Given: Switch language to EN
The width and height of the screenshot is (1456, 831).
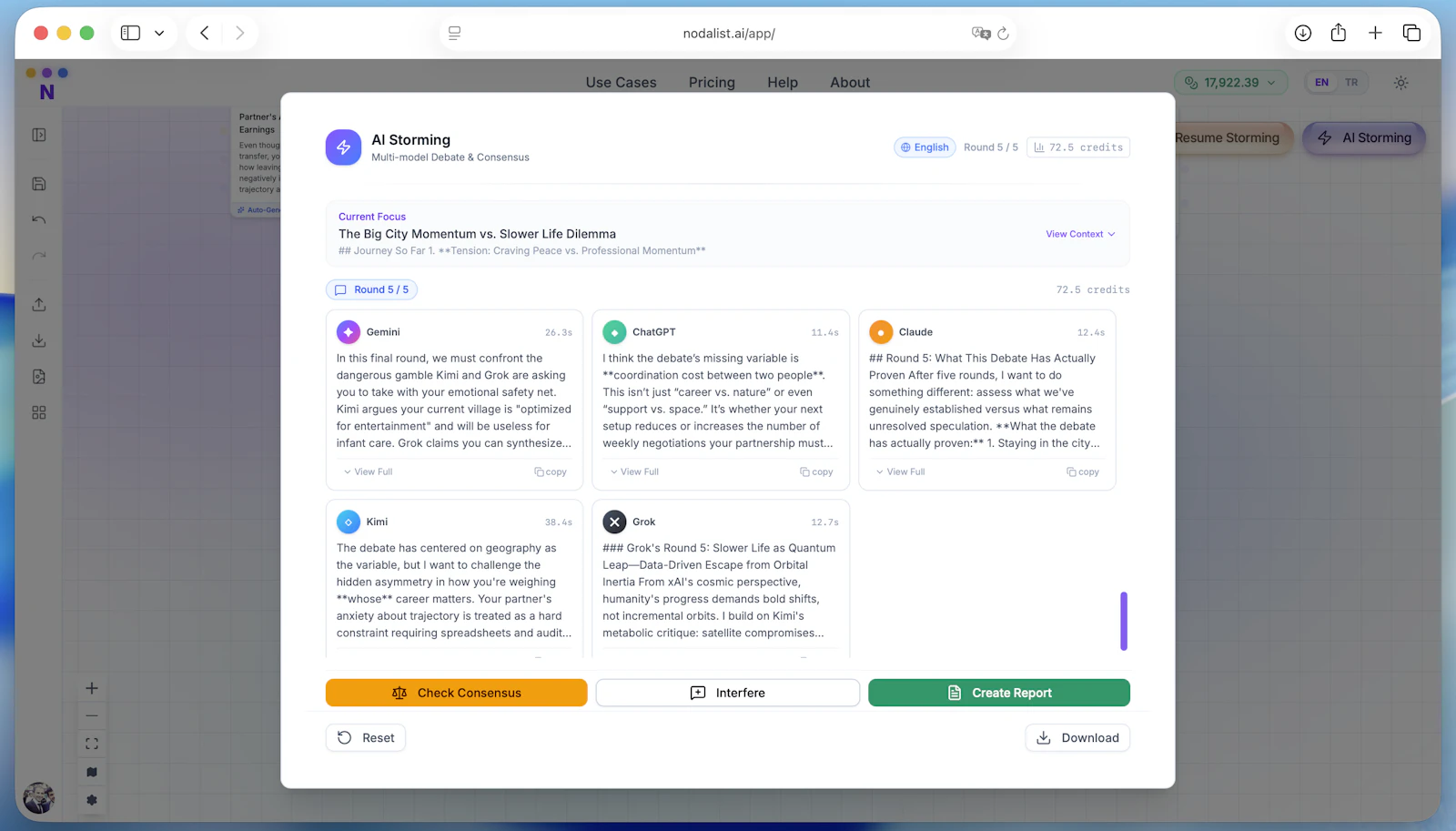Looking at the screenshot, I should (x=1321, y=82).
